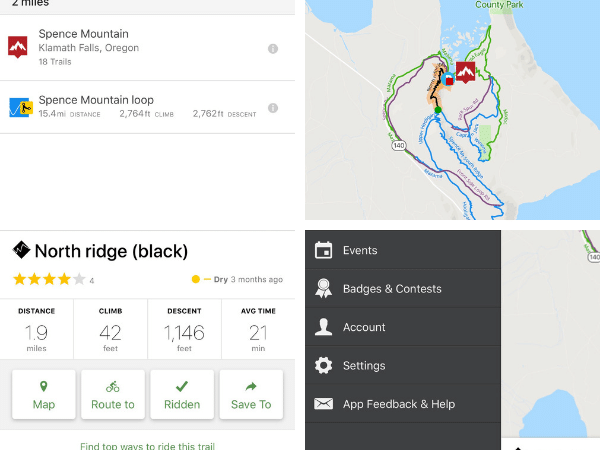The height and width of the screenshot is (450, 600).
Task: Click the Account person icon
Action: [323, 327]
